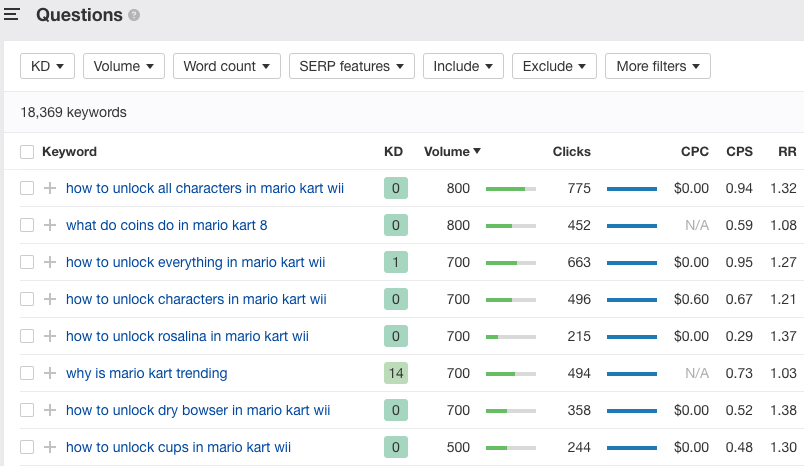Click plus icon beside 'why is mario kart trending'
804x466 pixels.
coord(50,373)
